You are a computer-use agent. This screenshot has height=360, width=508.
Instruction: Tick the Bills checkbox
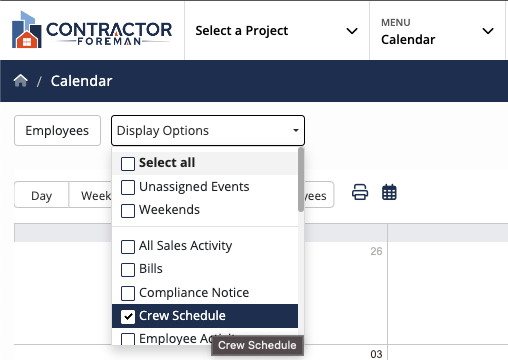tap(128, 270)
